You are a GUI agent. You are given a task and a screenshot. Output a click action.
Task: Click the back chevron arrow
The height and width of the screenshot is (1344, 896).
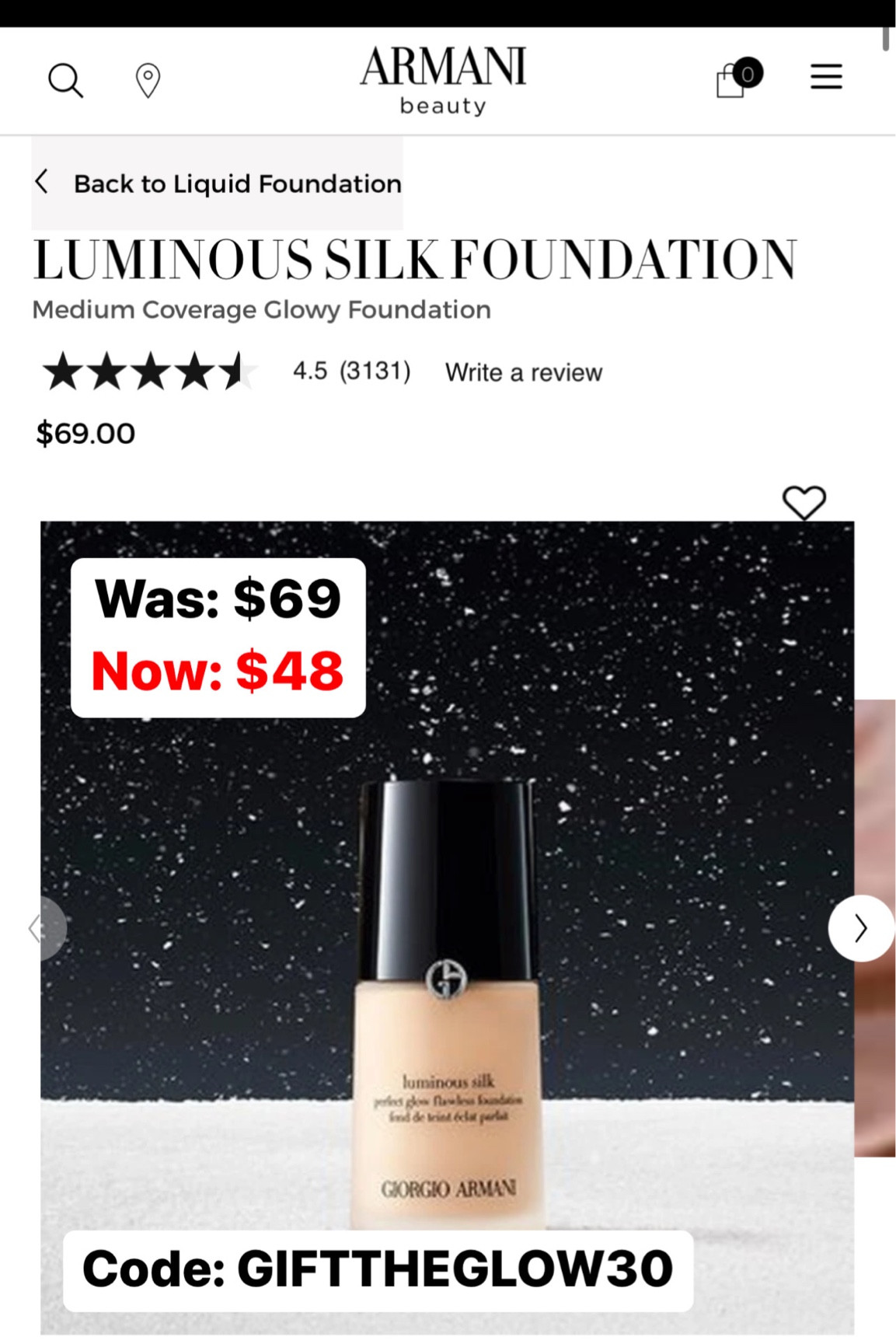click(42, 182)
